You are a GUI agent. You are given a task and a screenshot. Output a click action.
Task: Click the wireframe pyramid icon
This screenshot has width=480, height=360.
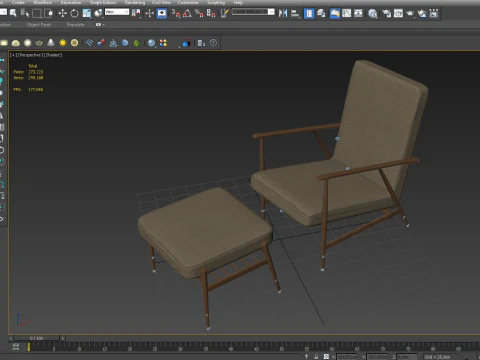(113, 43)
